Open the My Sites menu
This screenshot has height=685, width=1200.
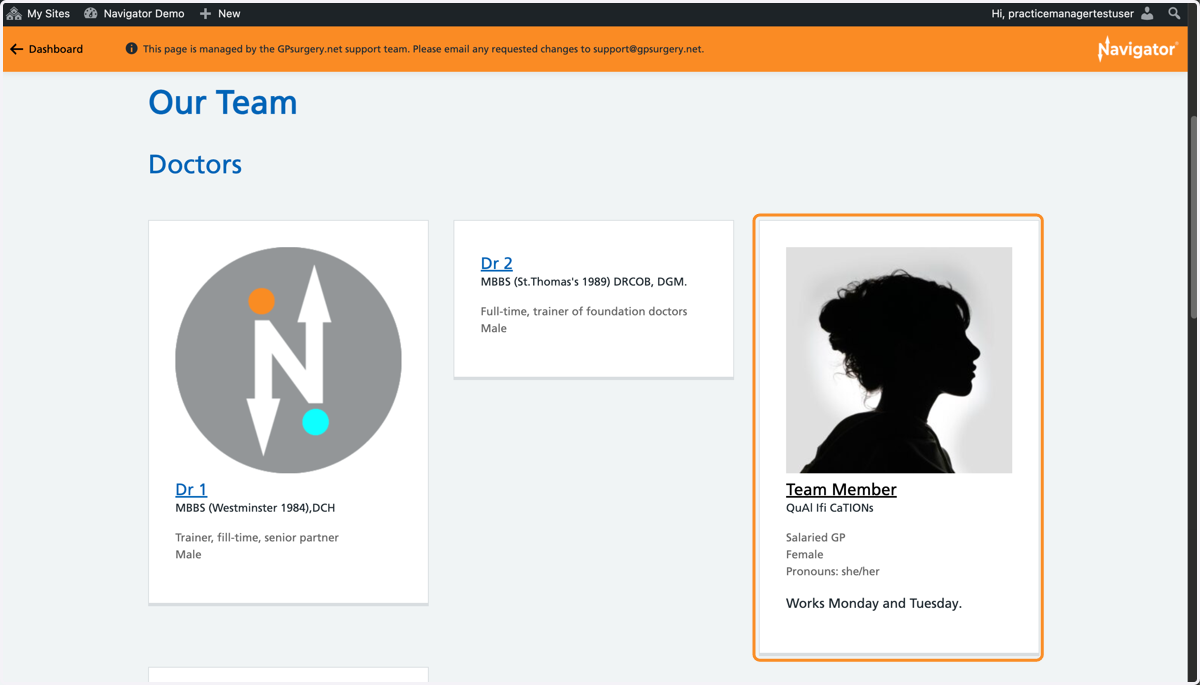(39, 14)
